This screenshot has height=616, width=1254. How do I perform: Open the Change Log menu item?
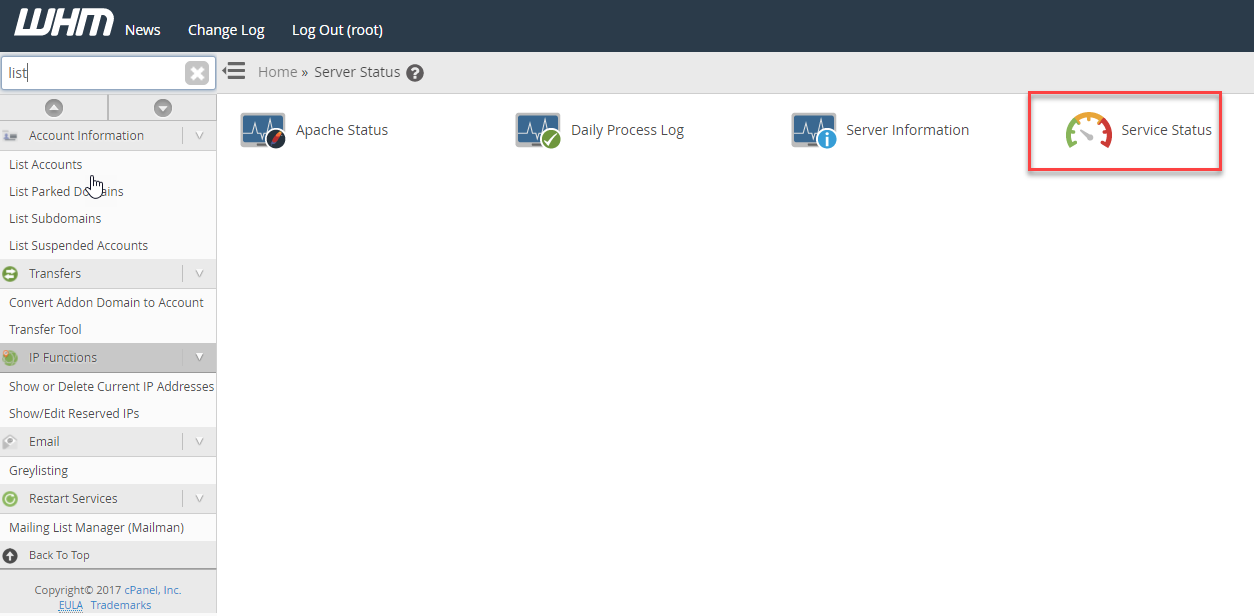tap(226, 30)
